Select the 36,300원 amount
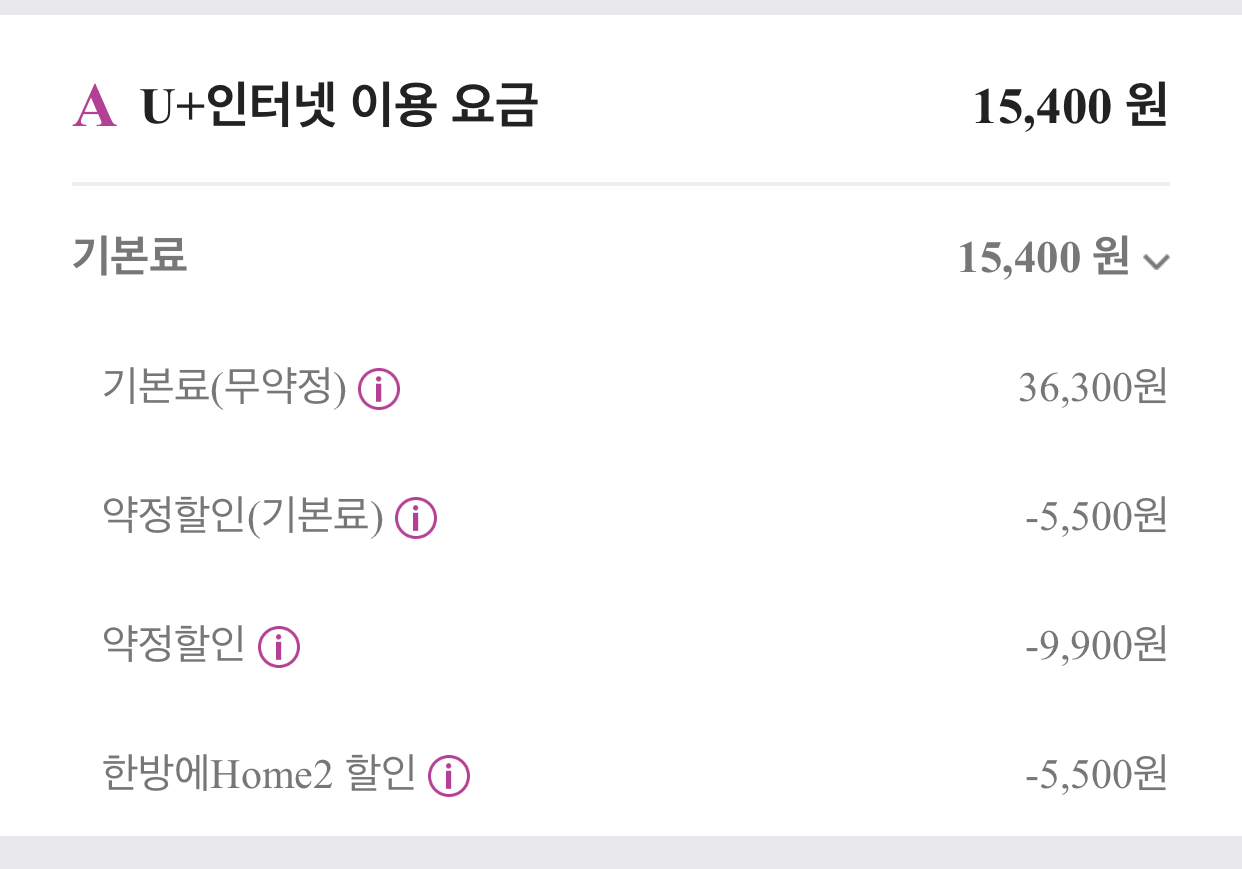Image resolution: width=1242 pixels, height=869 pixels. [x=1093, y=388]
